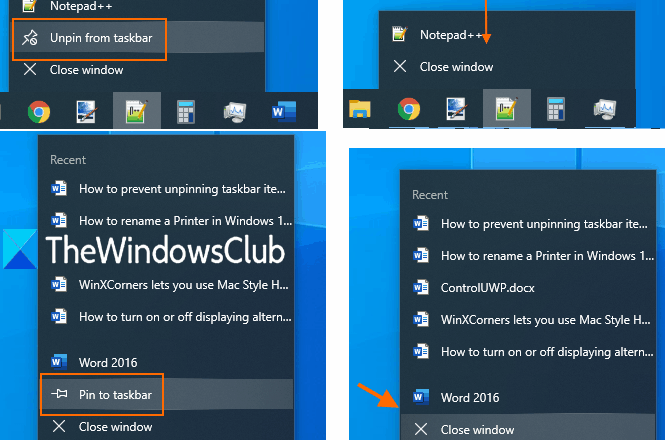Click highlighted Notepad++ taskbar icon in top-right panel
The height and width of the screenshot is (440, 665).
click(507, 109)
